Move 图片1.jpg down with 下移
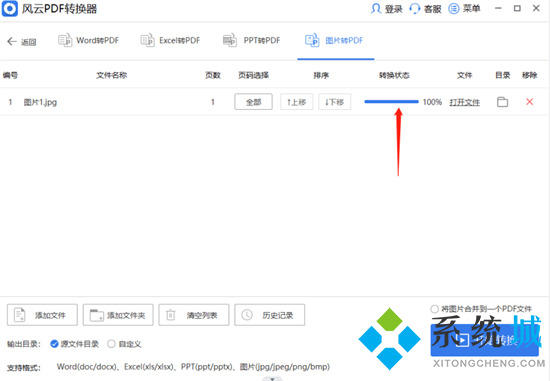The width and height of the screenshot is (550, 381). (335, 102)
